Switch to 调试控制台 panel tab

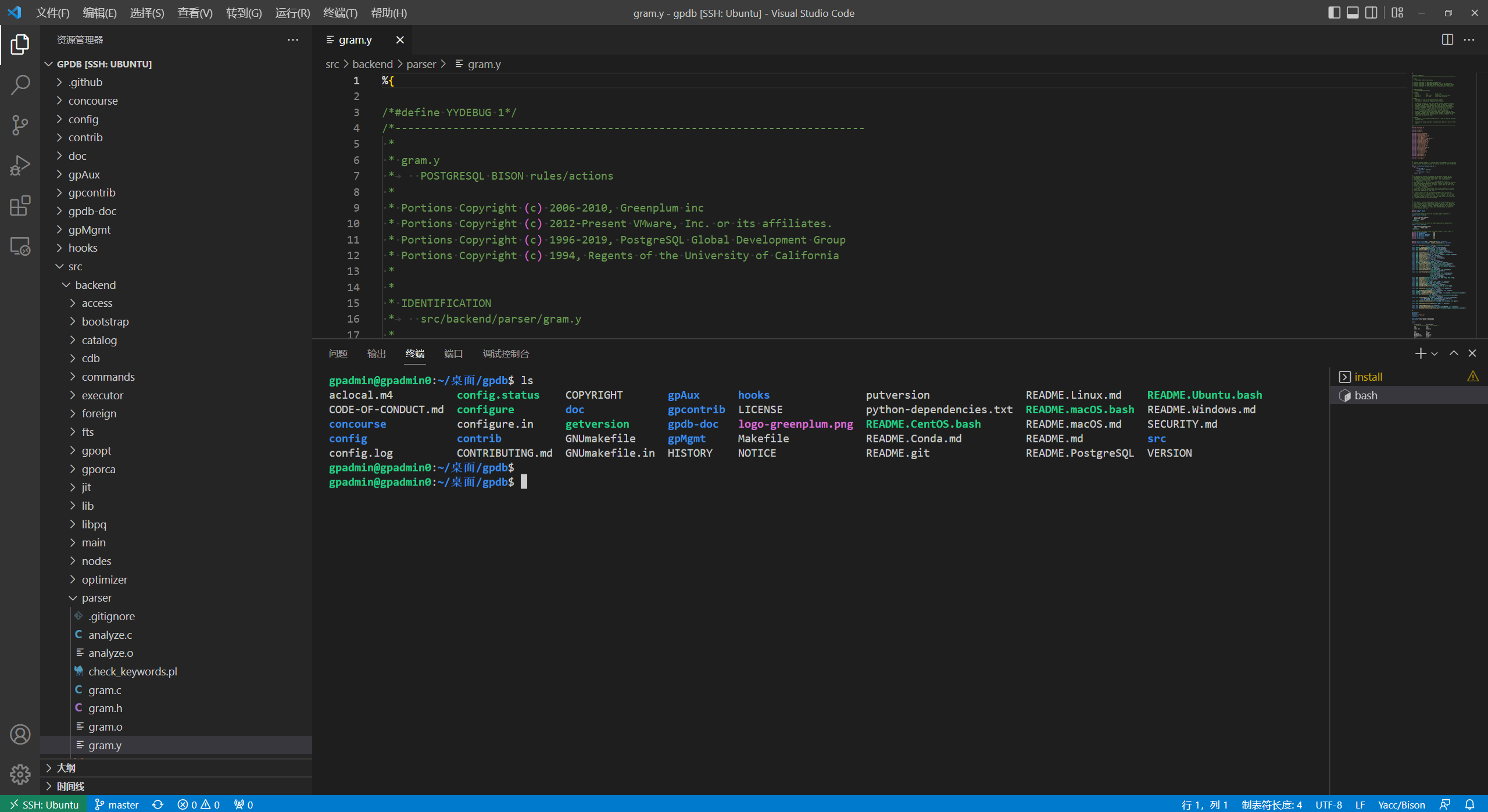click(505, 353)
